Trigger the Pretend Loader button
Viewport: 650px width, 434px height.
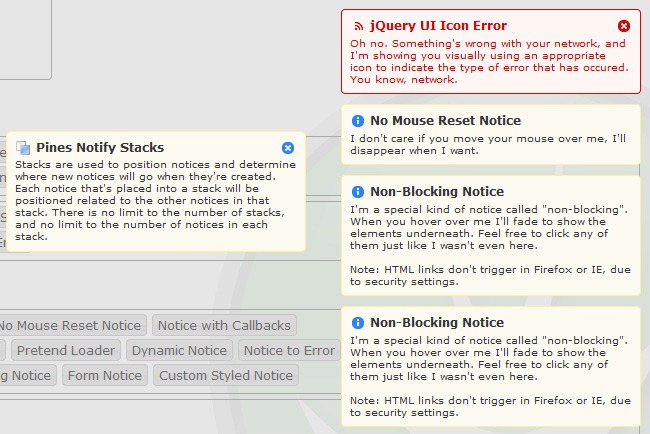pyautogui.click(x=66, y=350)
